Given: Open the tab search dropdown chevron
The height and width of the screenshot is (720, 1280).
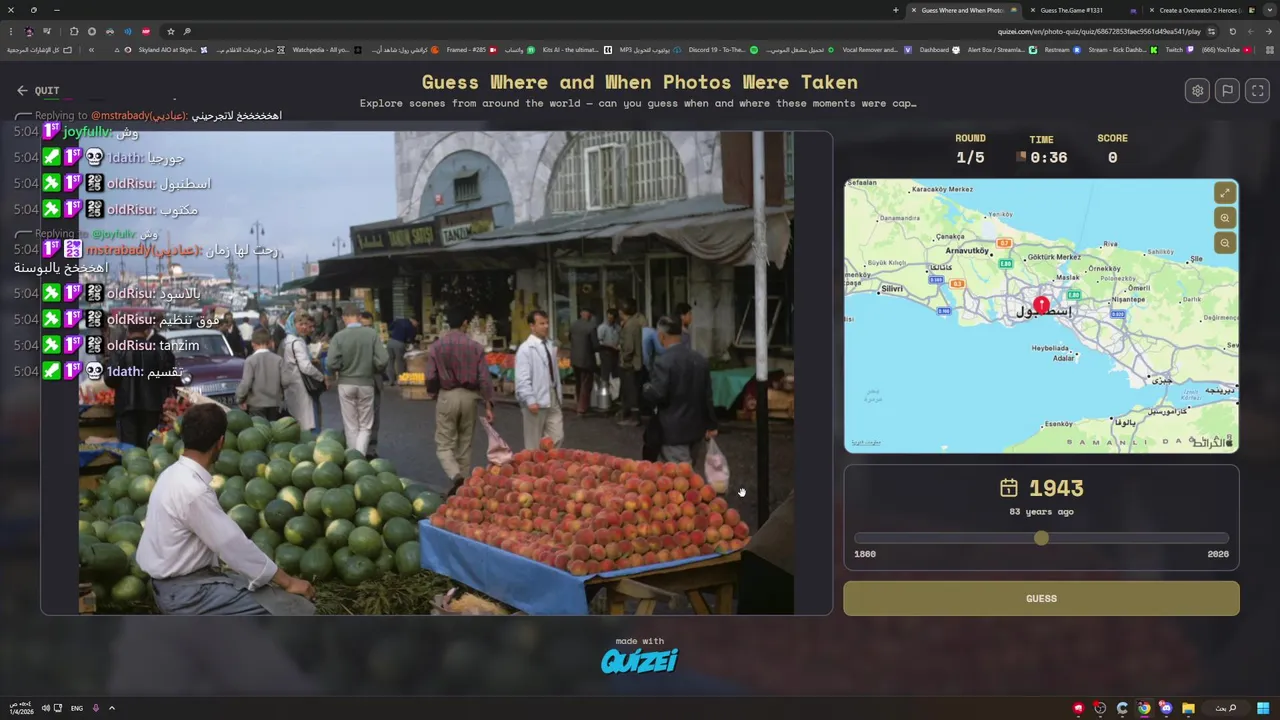Looking at the screenshot, I should click(x=1268, y=10).
